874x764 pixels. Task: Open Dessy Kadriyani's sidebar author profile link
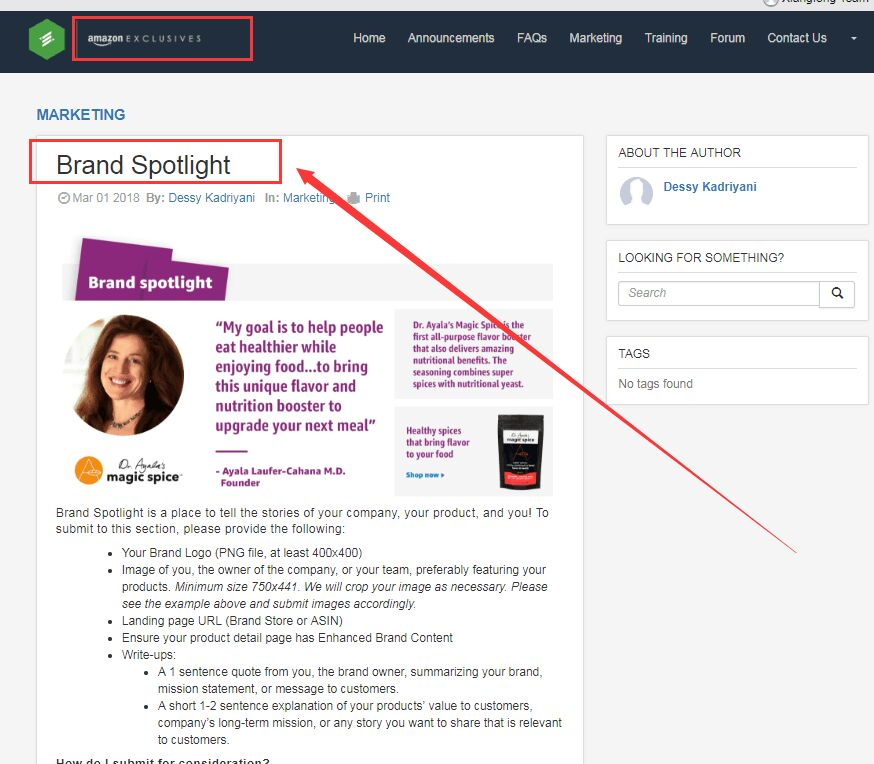click(710, 187)
